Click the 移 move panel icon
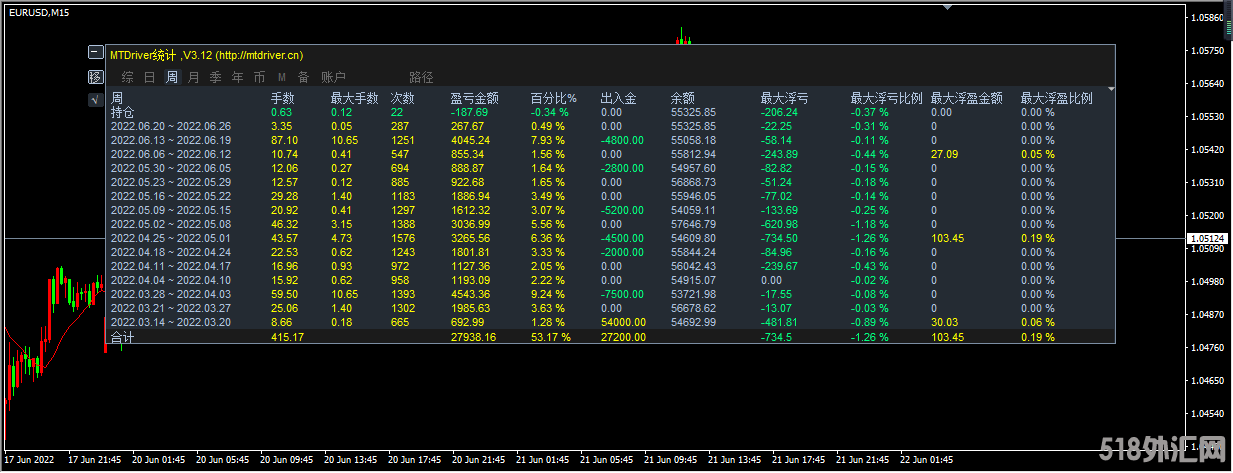1233x473 pixels. pyautogui.click(x=95, y=76)
